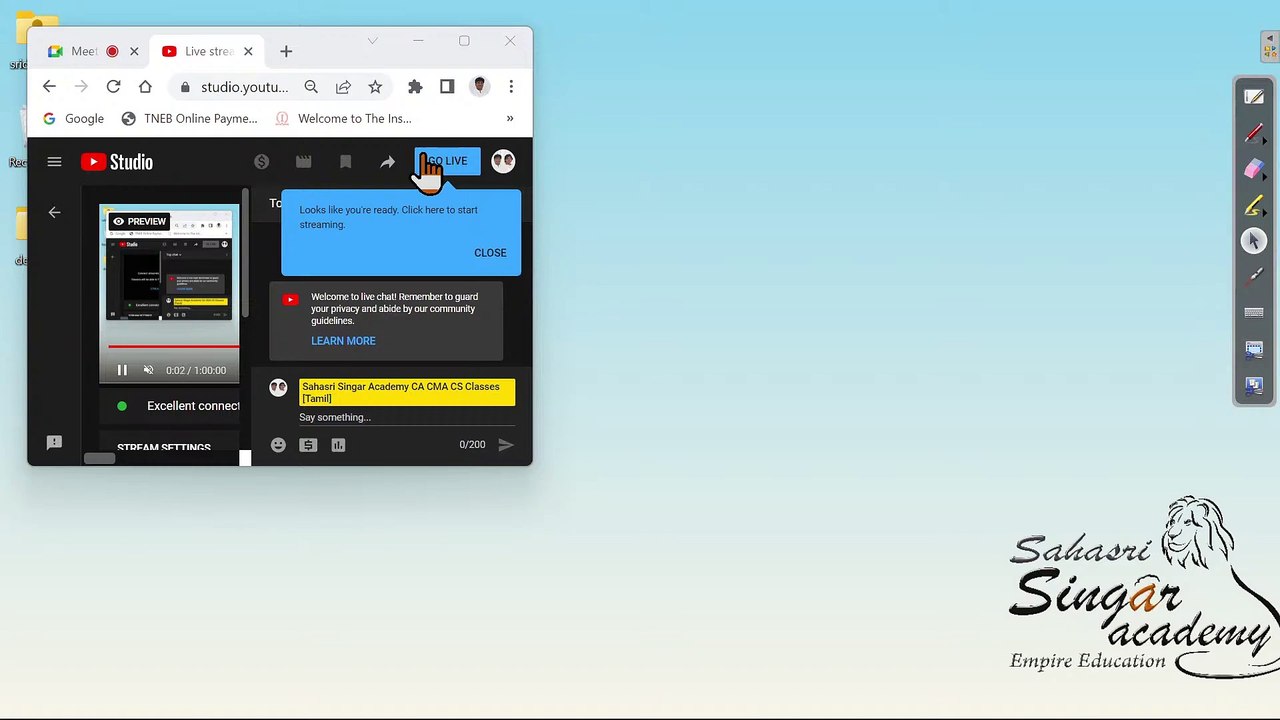Screen dimensions: 1280x720
Task: Pause the stream preview playback
Action: tap(122, 370)
